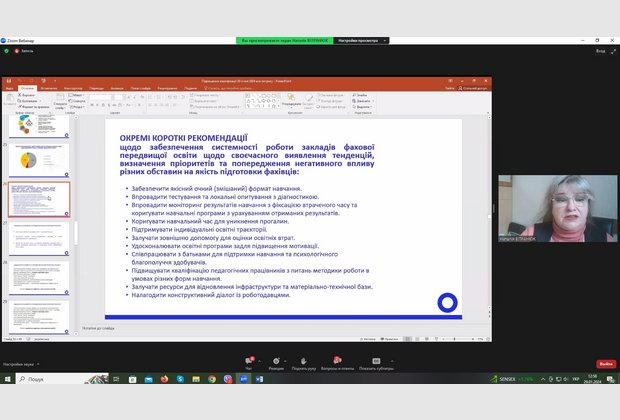Open the Insert ribbon tab
This screenshot has width=620, height=420.
point(49,88)
